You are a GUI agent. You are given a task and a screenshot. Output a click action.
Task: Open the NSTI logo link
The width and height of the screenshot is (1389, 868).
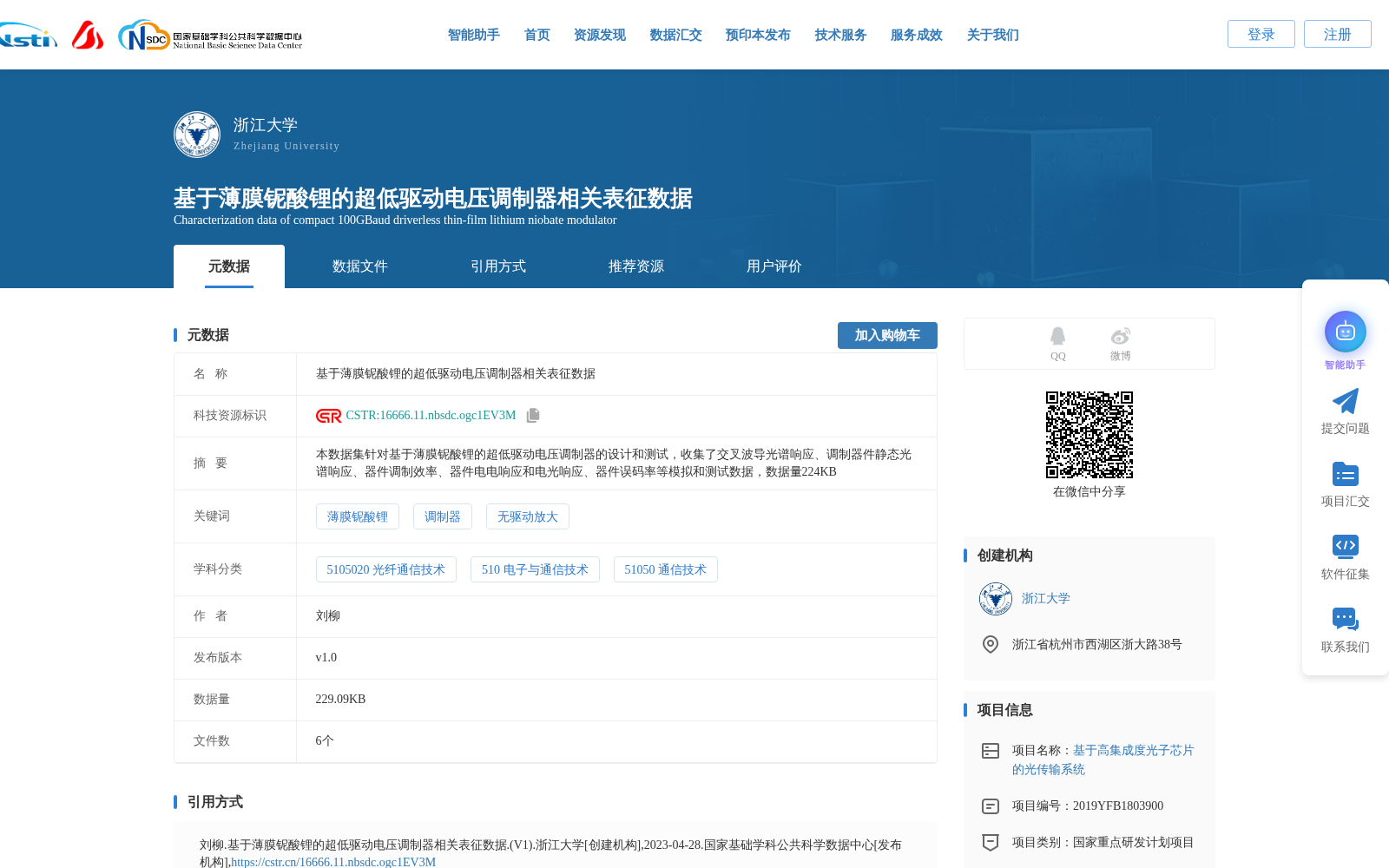tap(28, 36)
